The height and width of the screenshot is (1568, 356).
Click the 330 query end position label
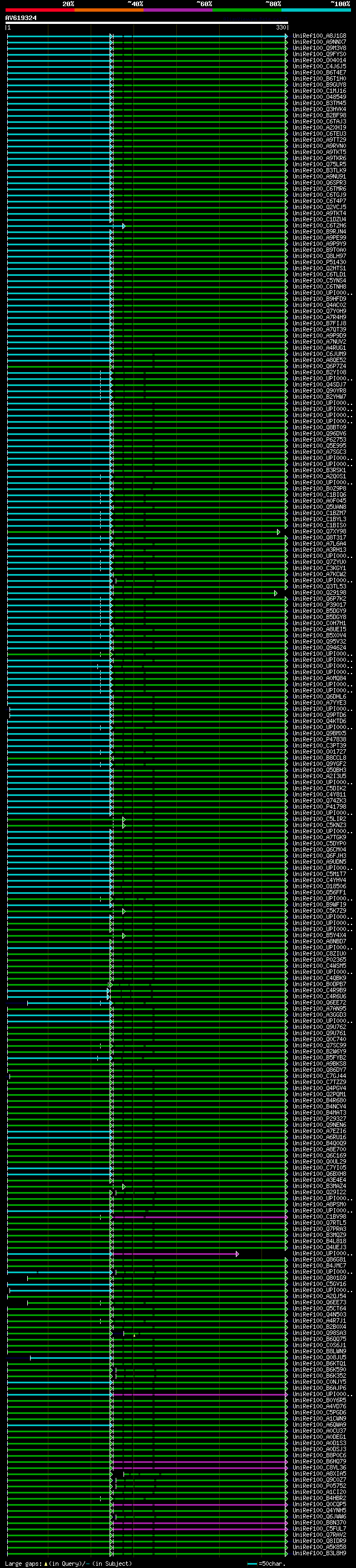coord(280,27)
